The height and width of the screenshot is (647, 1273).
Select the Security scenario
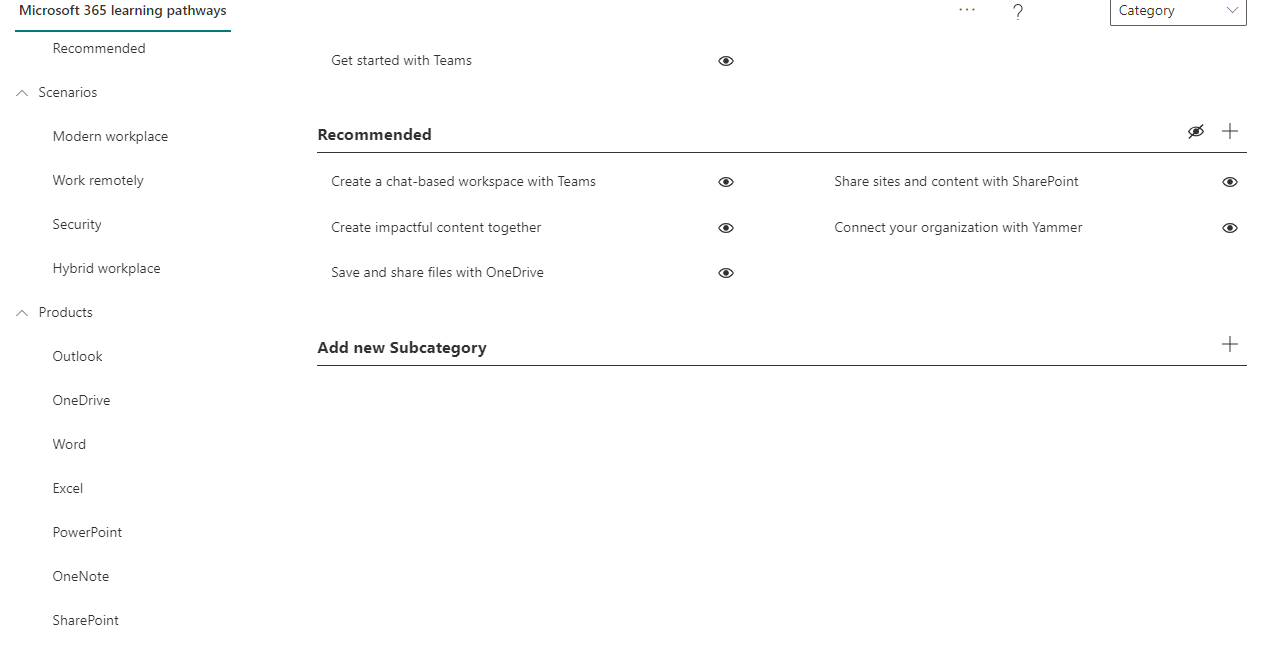tap(77, 224)
